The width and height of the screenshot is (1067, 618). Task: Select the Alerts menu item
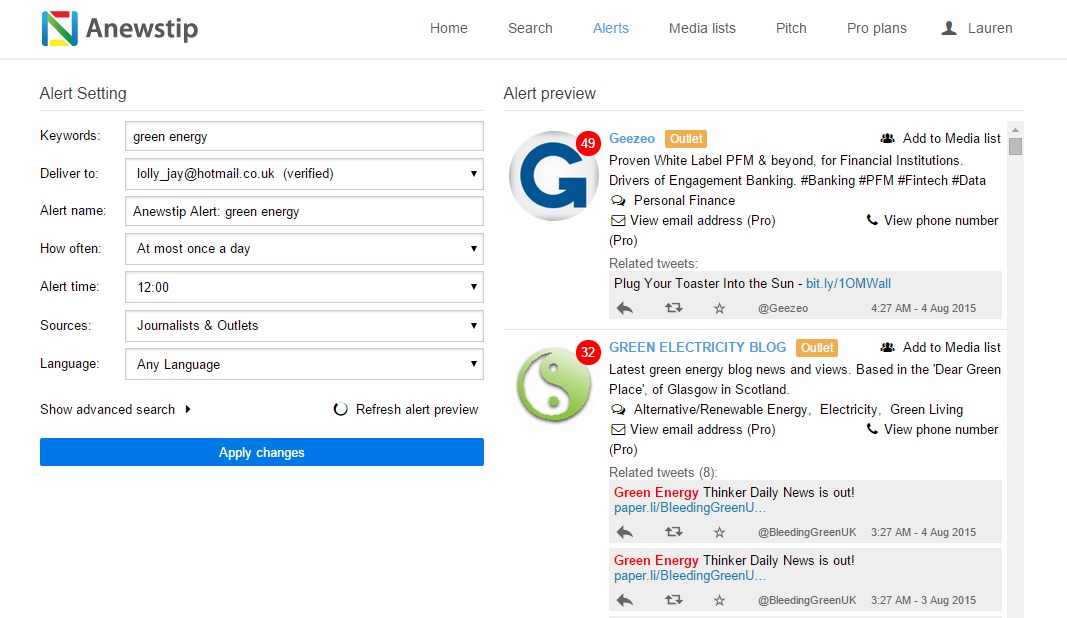610,28
